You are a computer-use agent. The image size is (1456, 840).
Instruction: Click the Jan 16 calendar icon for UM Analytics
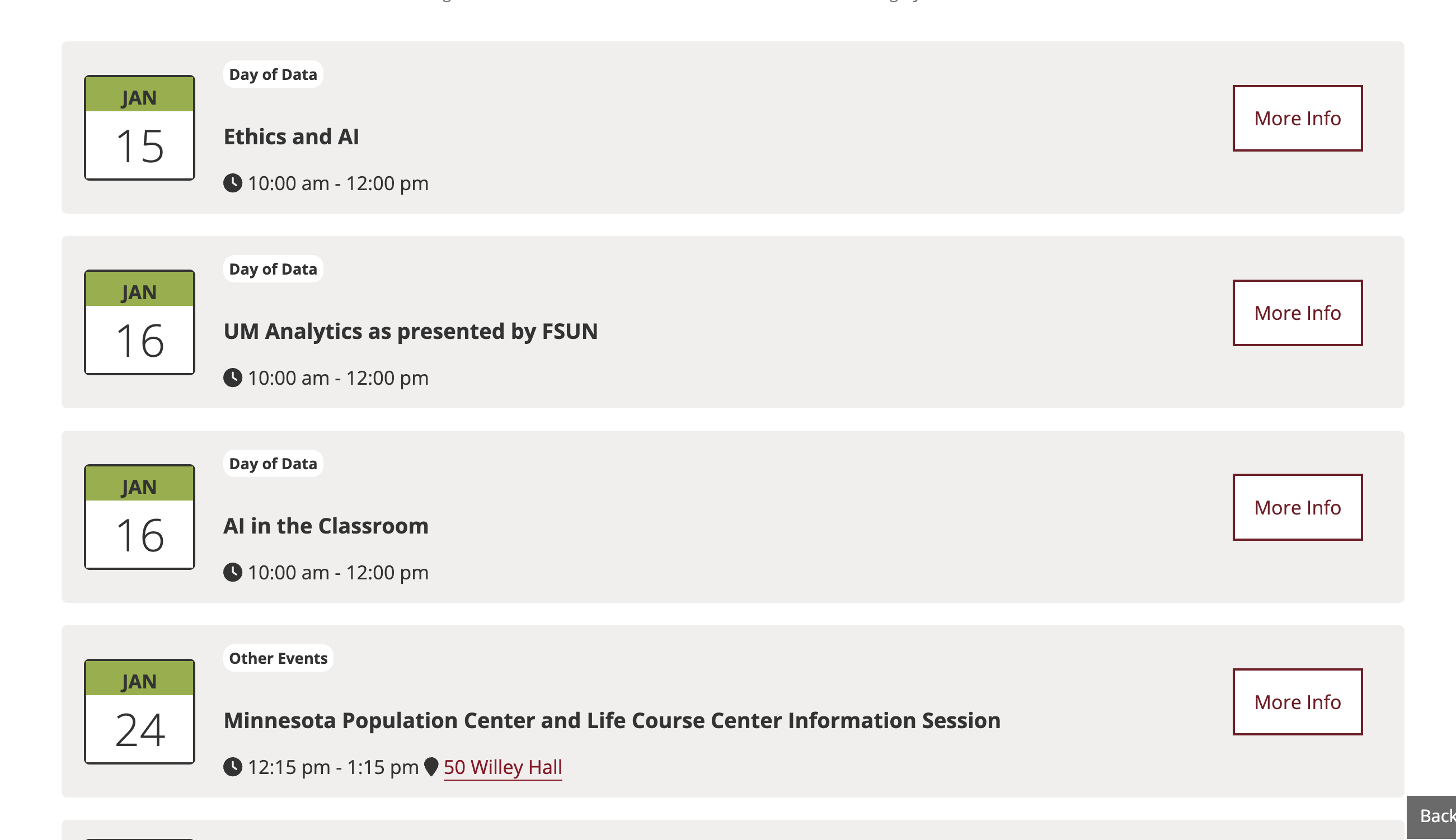pyautogui.click(x=140, y=322)
